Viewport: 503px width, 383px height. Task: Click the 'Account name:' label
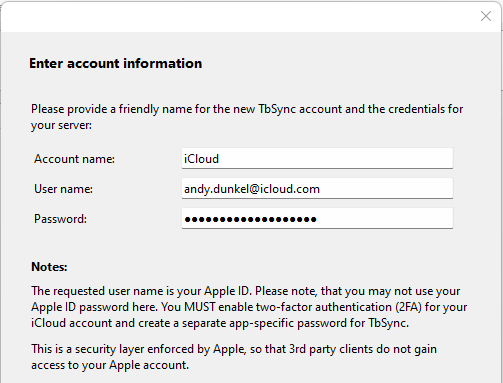(x=74, y=159)
